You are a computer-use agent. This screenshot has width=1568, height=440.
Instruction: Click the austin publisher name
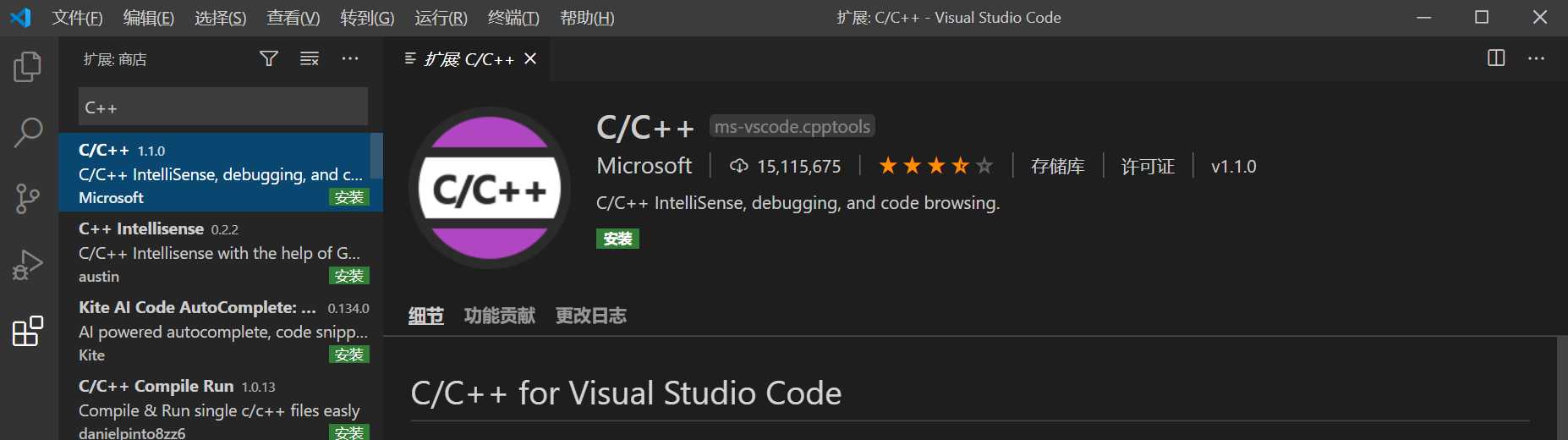pyautogui.click(x=99, y=277)
